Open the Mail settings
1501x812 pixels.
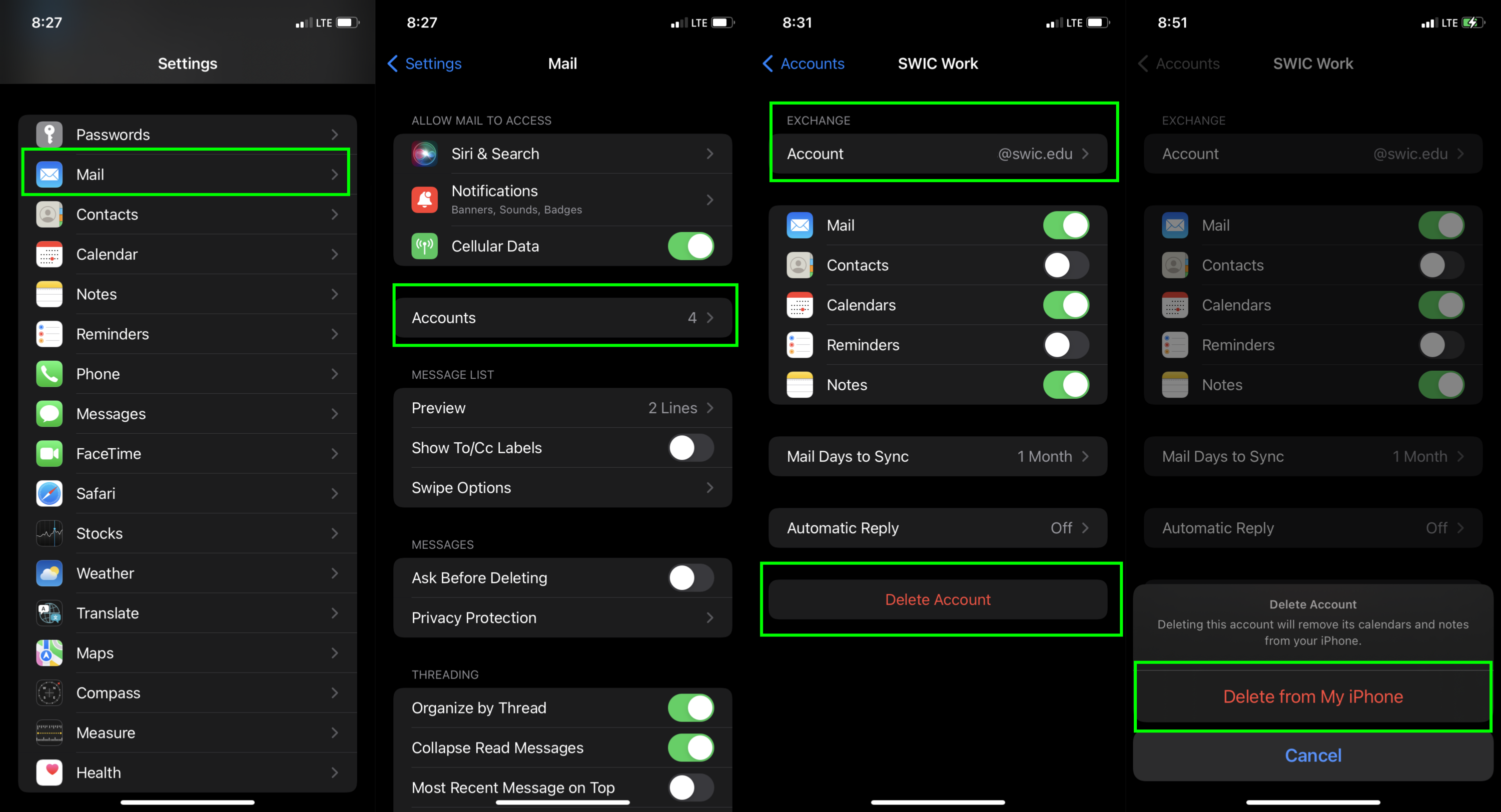coord(186,173)
